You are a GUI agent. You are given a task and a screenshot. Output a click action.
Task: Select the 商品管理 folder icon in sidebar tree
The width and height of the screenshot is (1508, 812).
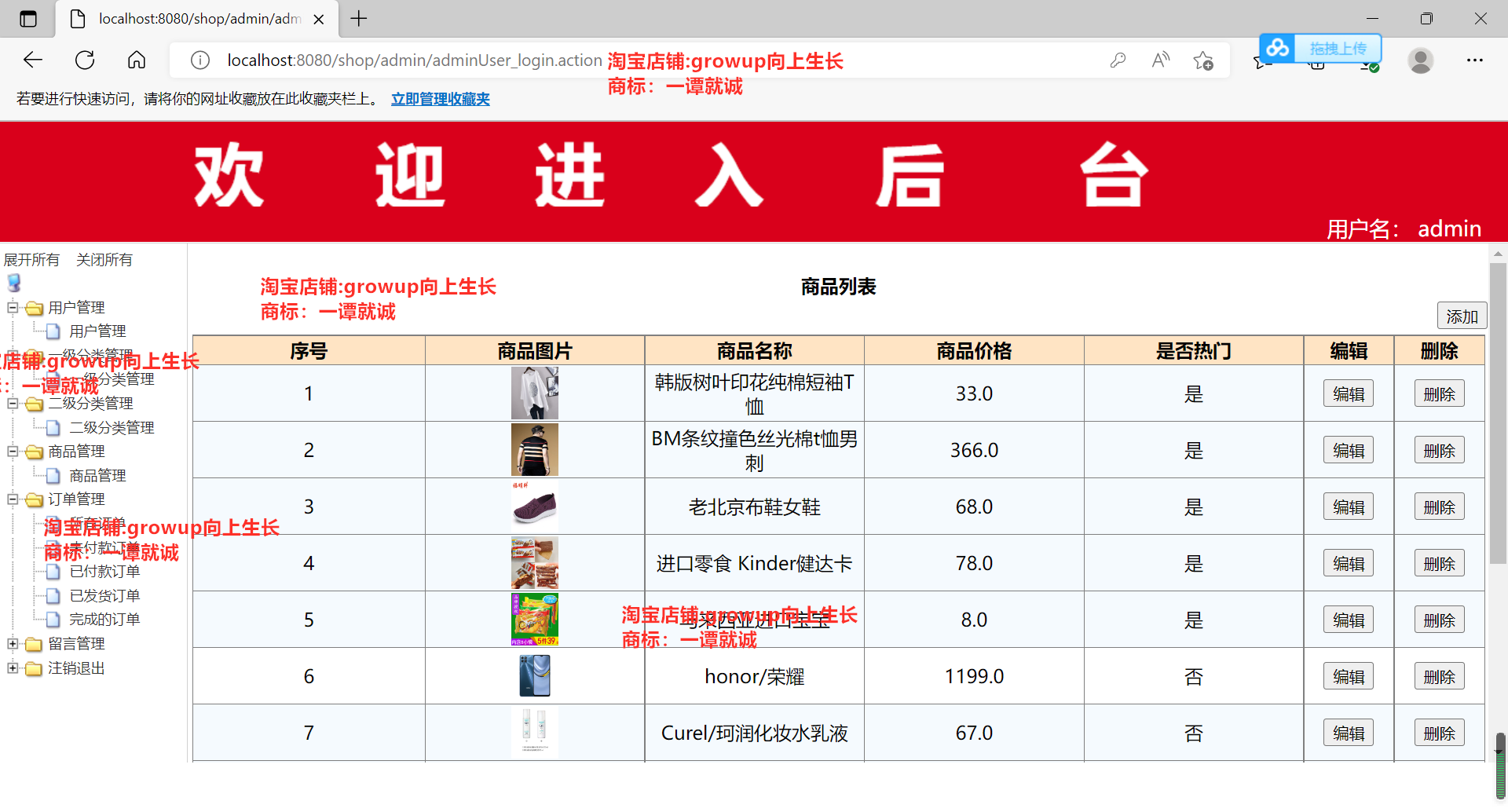[32, 452]
